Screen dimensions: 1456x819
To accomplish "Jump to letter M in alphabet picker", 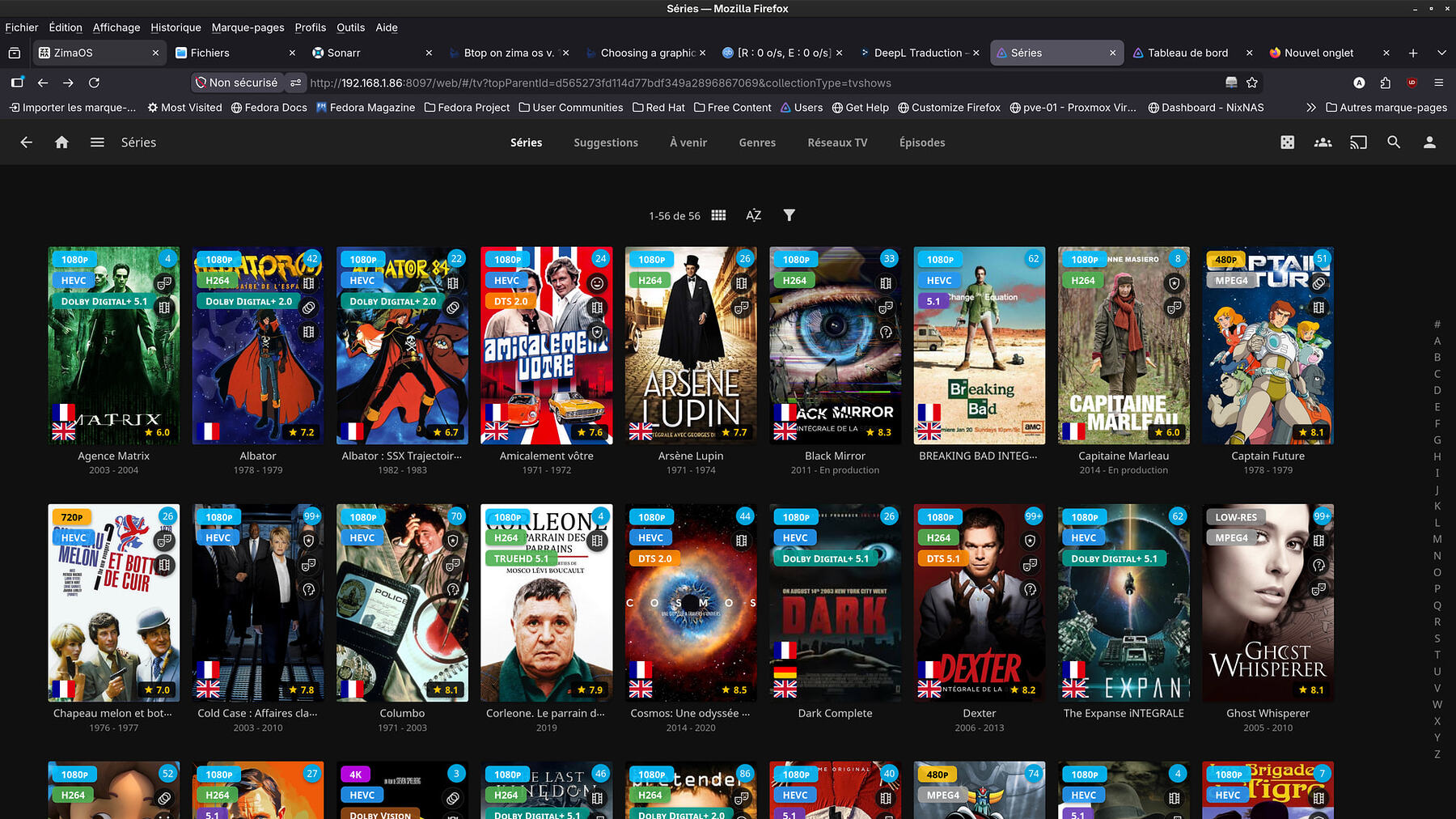I will (1437, 539).
